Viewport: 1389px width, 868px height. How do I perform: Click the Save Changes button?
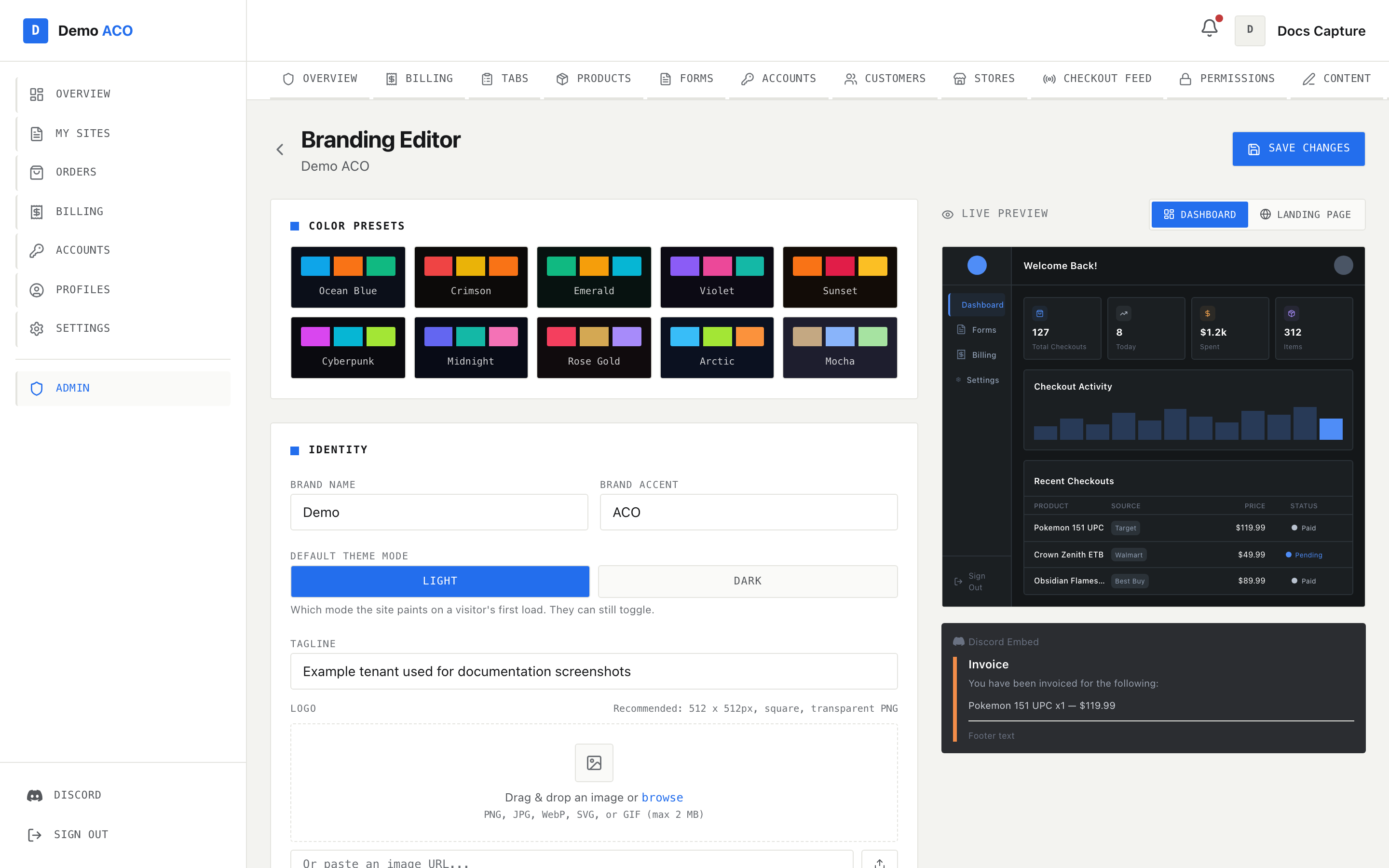[x=1298, y=149]
